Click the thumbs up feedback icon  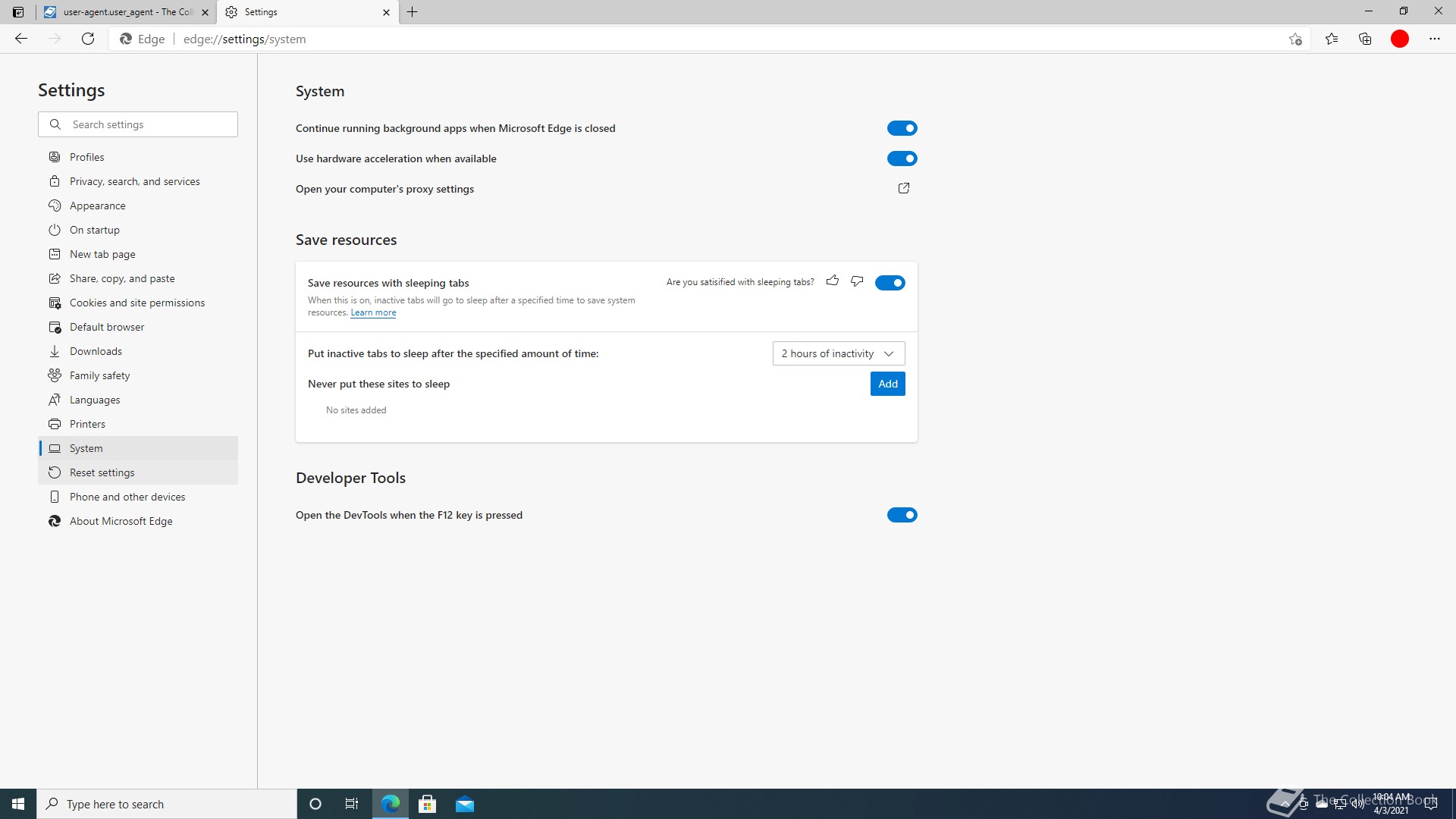[x=833, y=281]
